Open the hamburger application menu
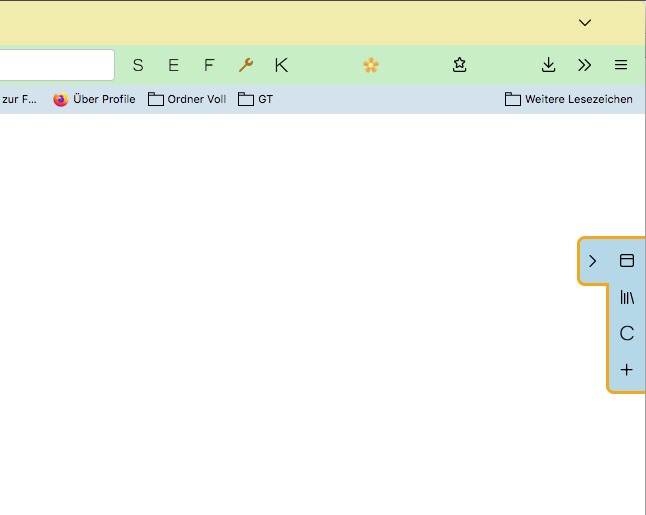This screenshot has width=646, height=515. click(x=621, y=65)
